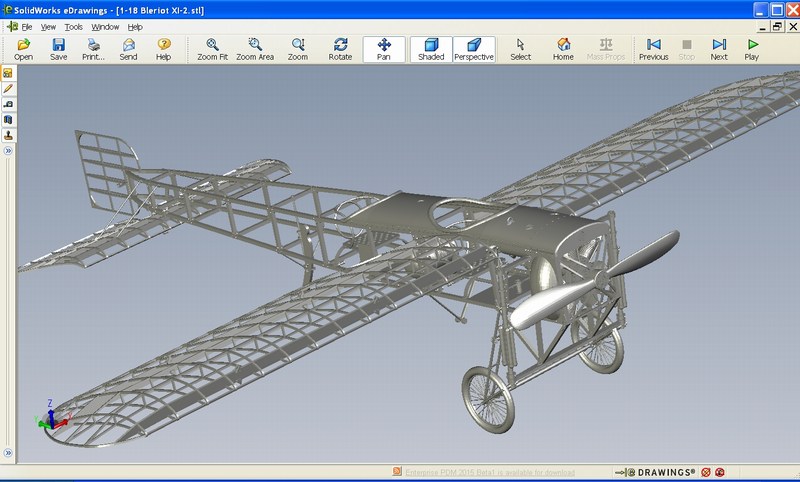Minimize the document window
Image resolution: width=800 pixels, height=482 pixels.
[x=763, y=27]
